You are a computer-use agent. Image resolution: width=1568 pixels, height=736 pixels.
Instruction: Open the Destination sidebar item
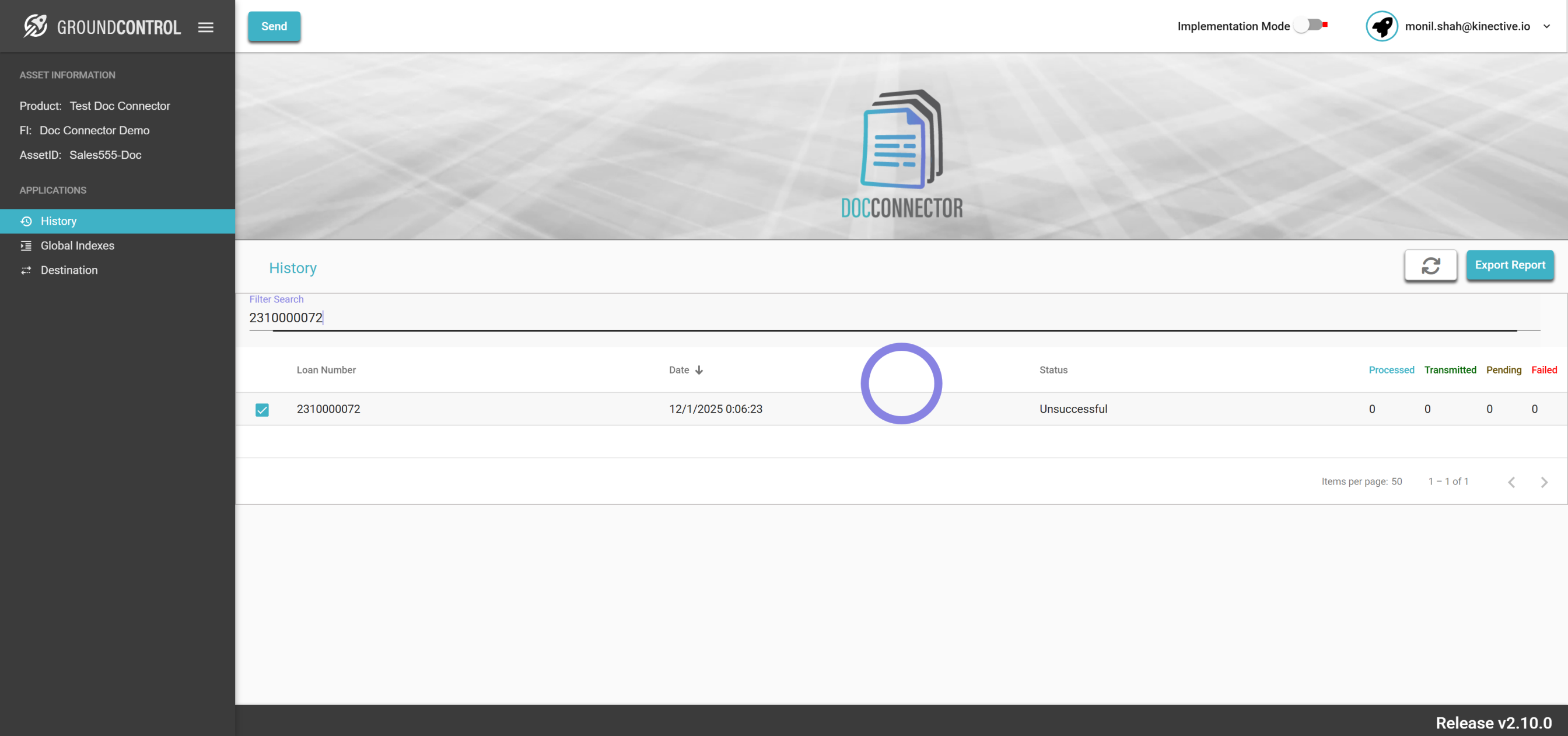(x=69, y=270)
